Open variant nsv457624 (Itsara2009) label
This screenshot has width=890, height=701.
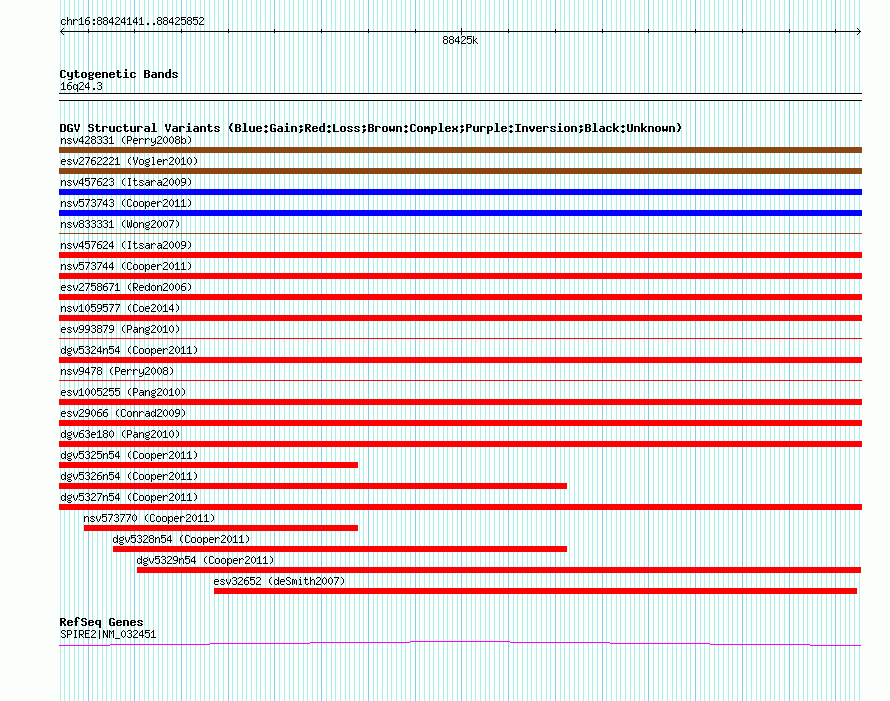click(126, 245)
